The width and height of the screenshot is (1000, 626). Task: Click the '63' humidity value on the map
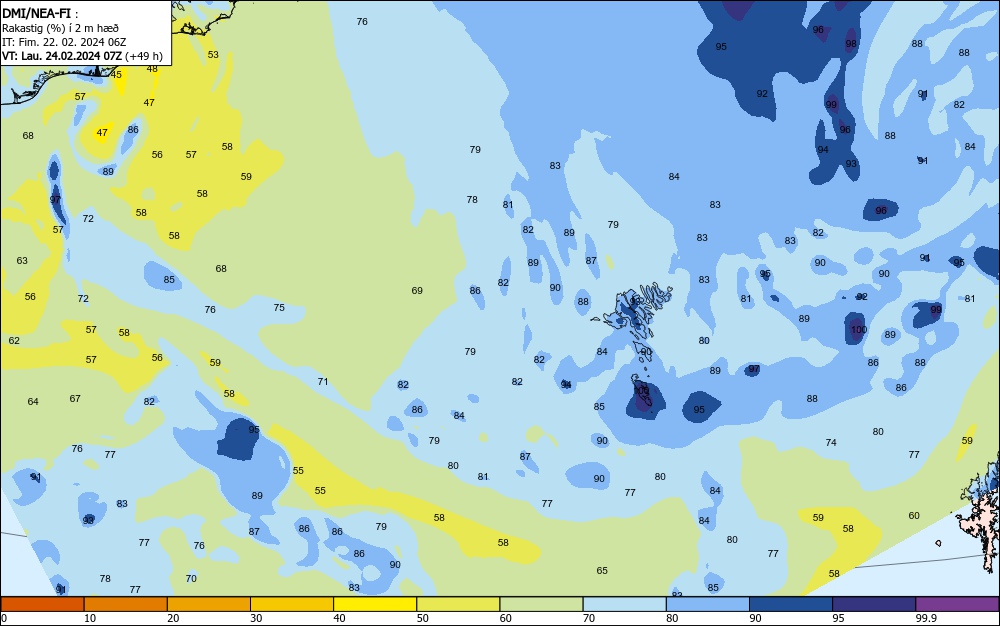pos(22,261)
